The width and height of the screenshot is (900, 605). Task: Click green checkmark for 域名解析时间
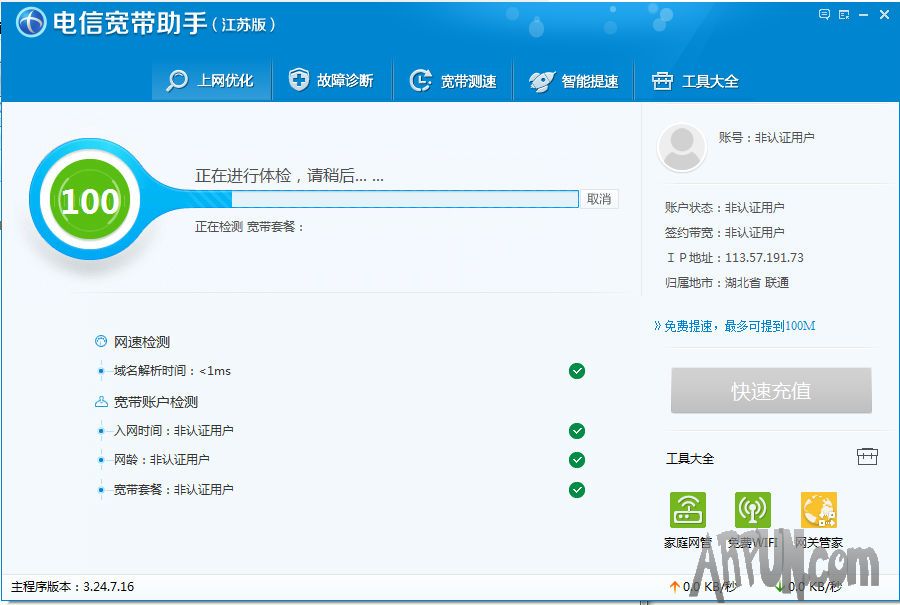coord(577,371)
